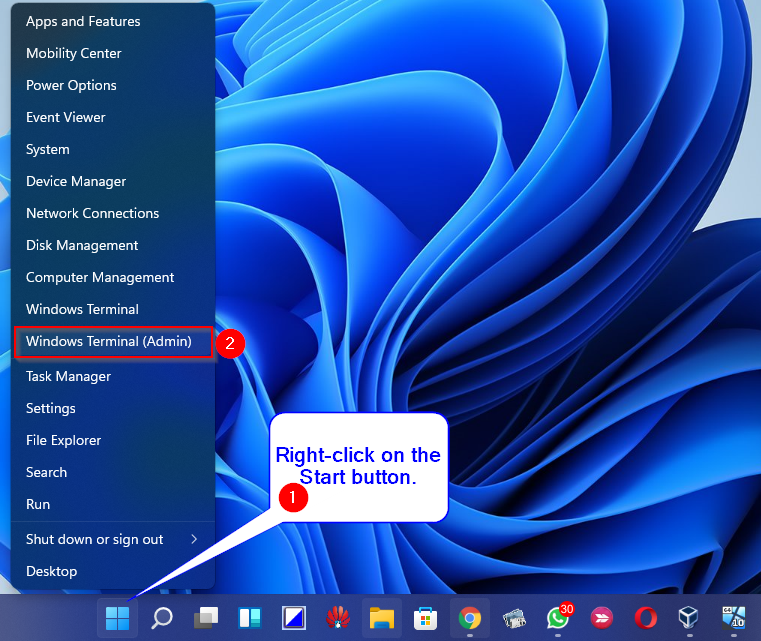This screenshot has height=641, width=761.
Task: Open the Run dialog entry
Action: pos(113,505)
